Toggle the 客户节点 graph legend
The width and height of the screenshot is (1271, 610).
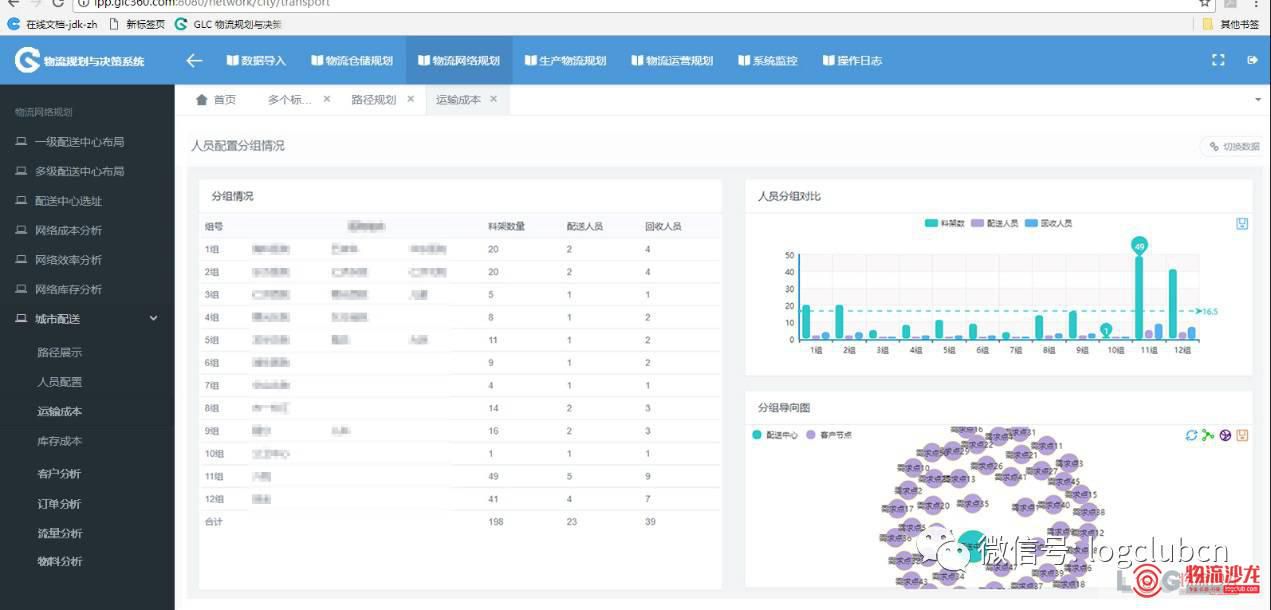(x=829, y=435)
